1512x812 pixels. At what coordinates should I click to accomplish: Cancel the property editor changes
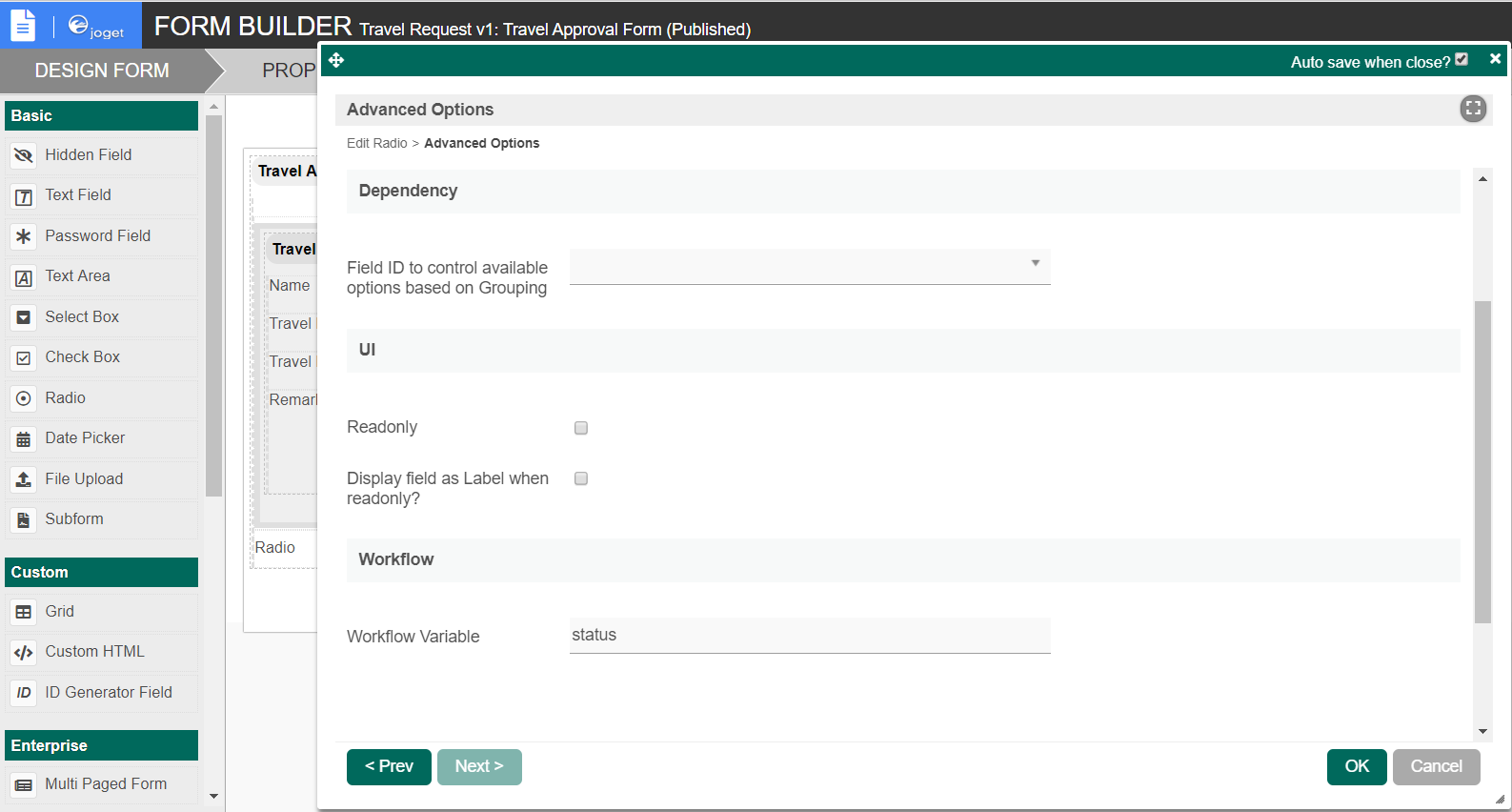1436,767
